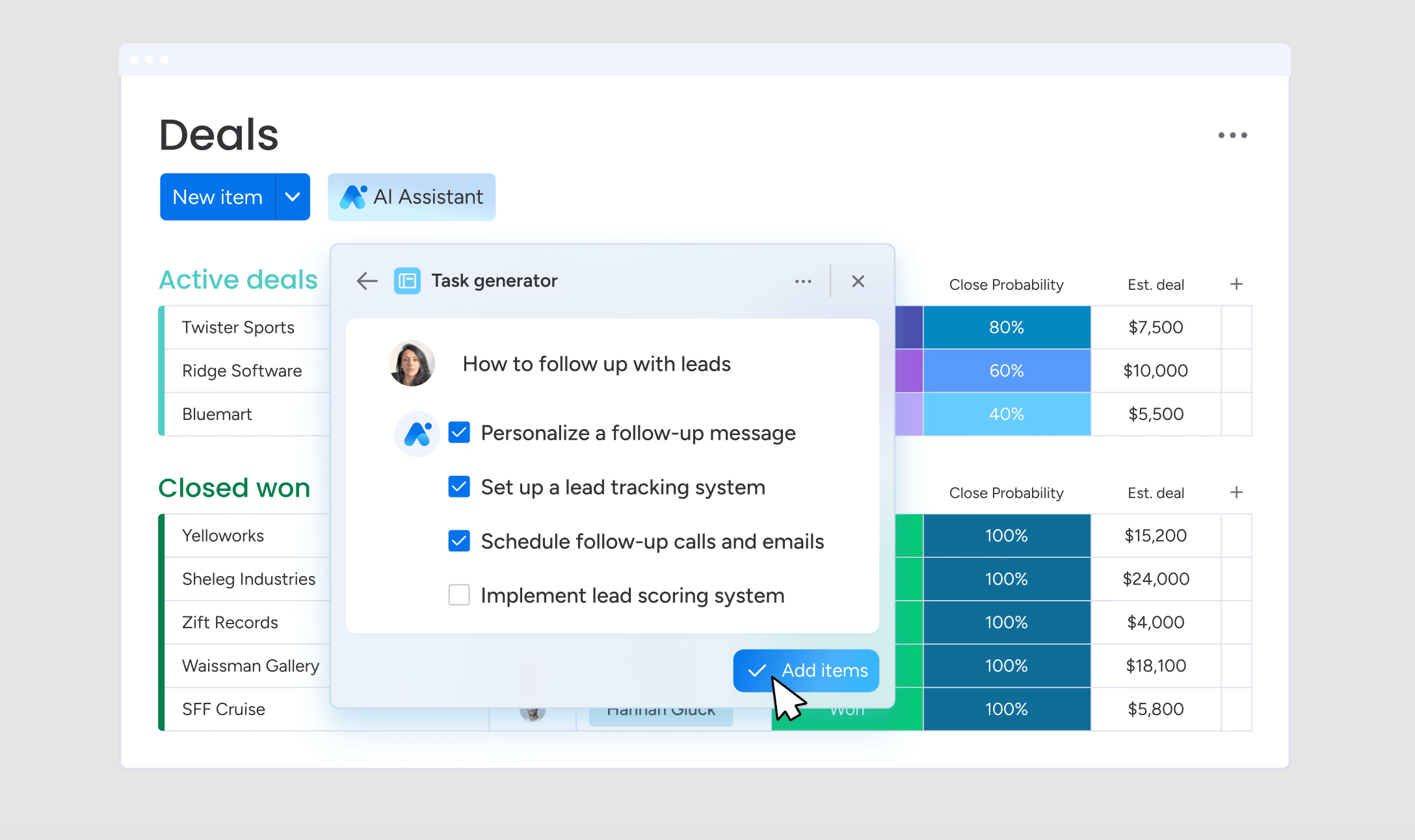This screenshot has width=1415, height=840.
Task: Click the $18,100 estimated deal cell
Action: (x=1156, y=666)
